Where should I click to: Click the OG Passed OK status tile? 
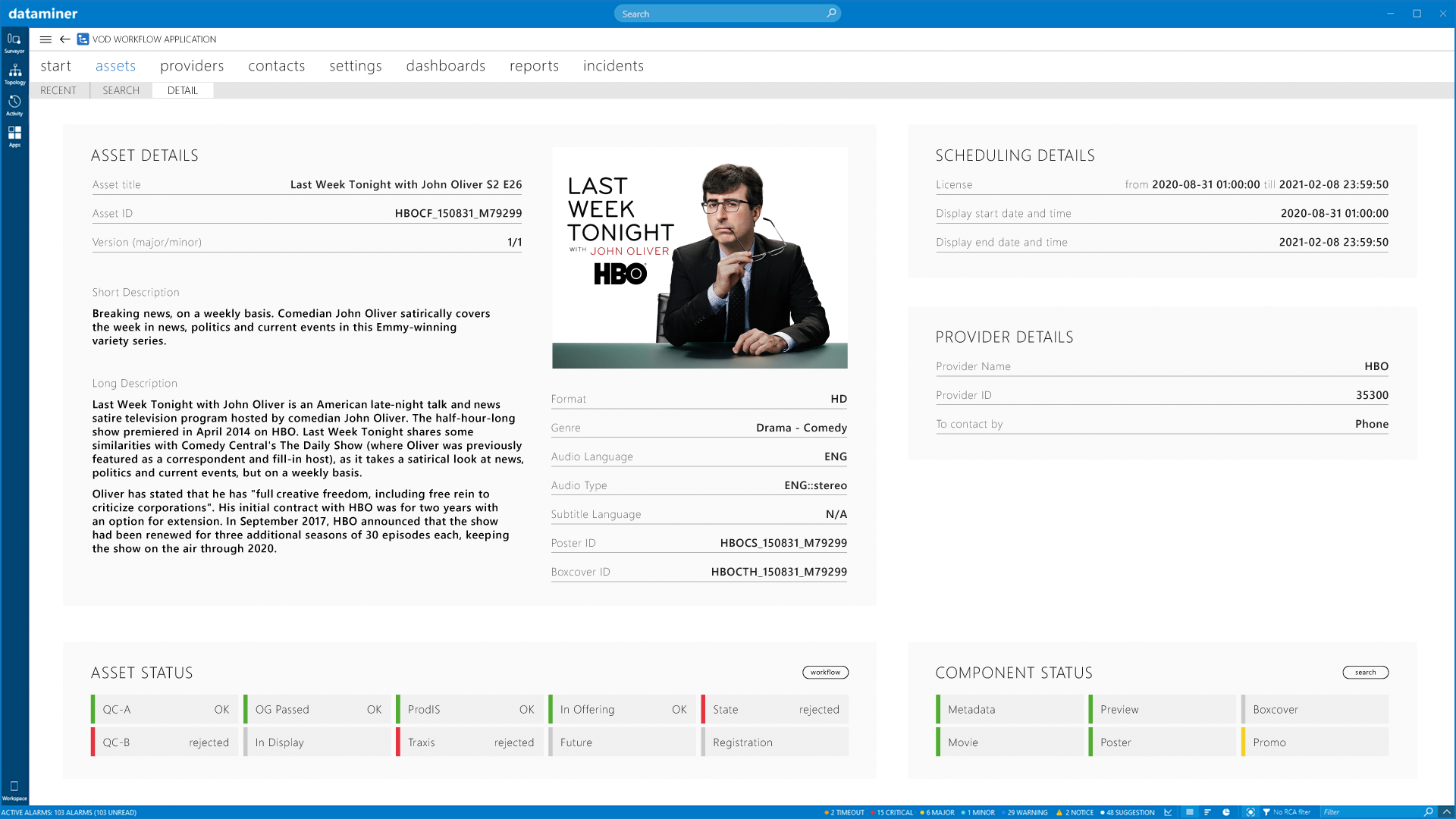point(317,710)
